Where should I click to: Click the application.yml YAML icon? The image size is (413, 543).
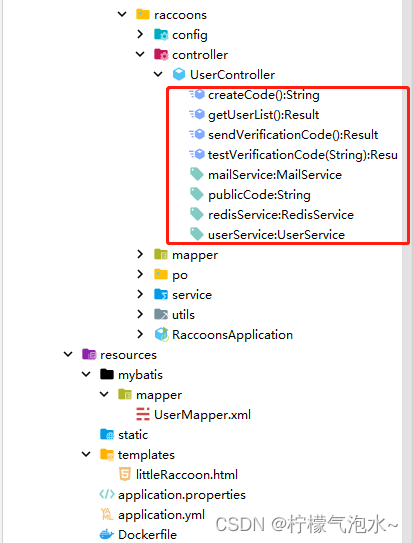tap(107, 514)
